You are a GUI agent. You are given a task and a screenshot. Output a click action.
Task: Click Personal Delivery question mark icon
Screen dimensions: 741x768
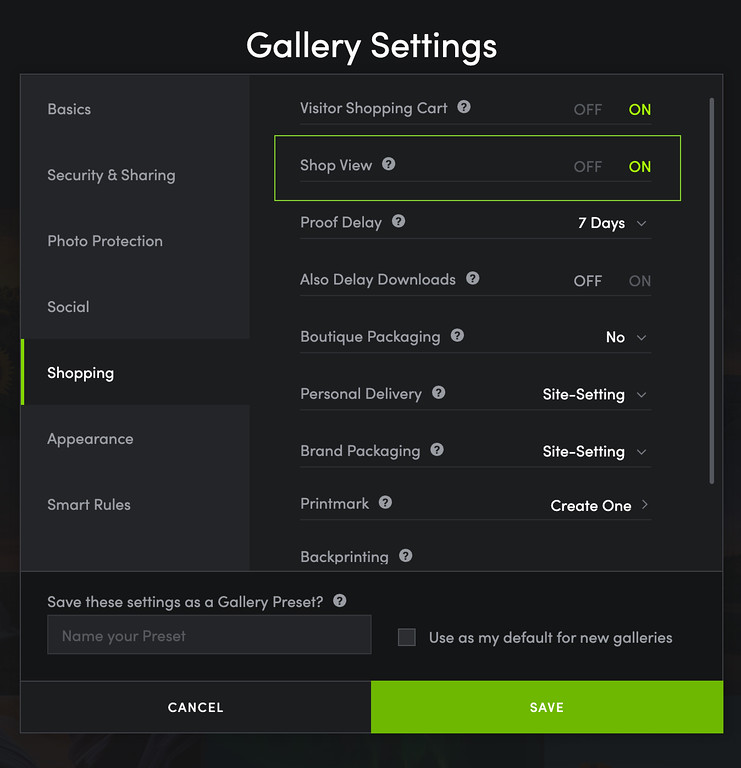click(x=439, y=392)
